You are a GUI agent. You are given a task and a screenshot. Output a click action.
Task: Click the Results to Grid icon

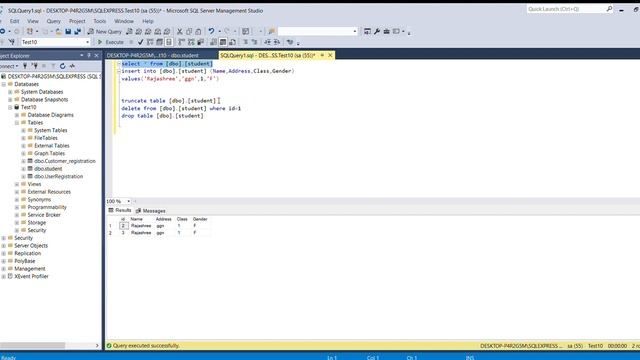click(x=223, y=42)
